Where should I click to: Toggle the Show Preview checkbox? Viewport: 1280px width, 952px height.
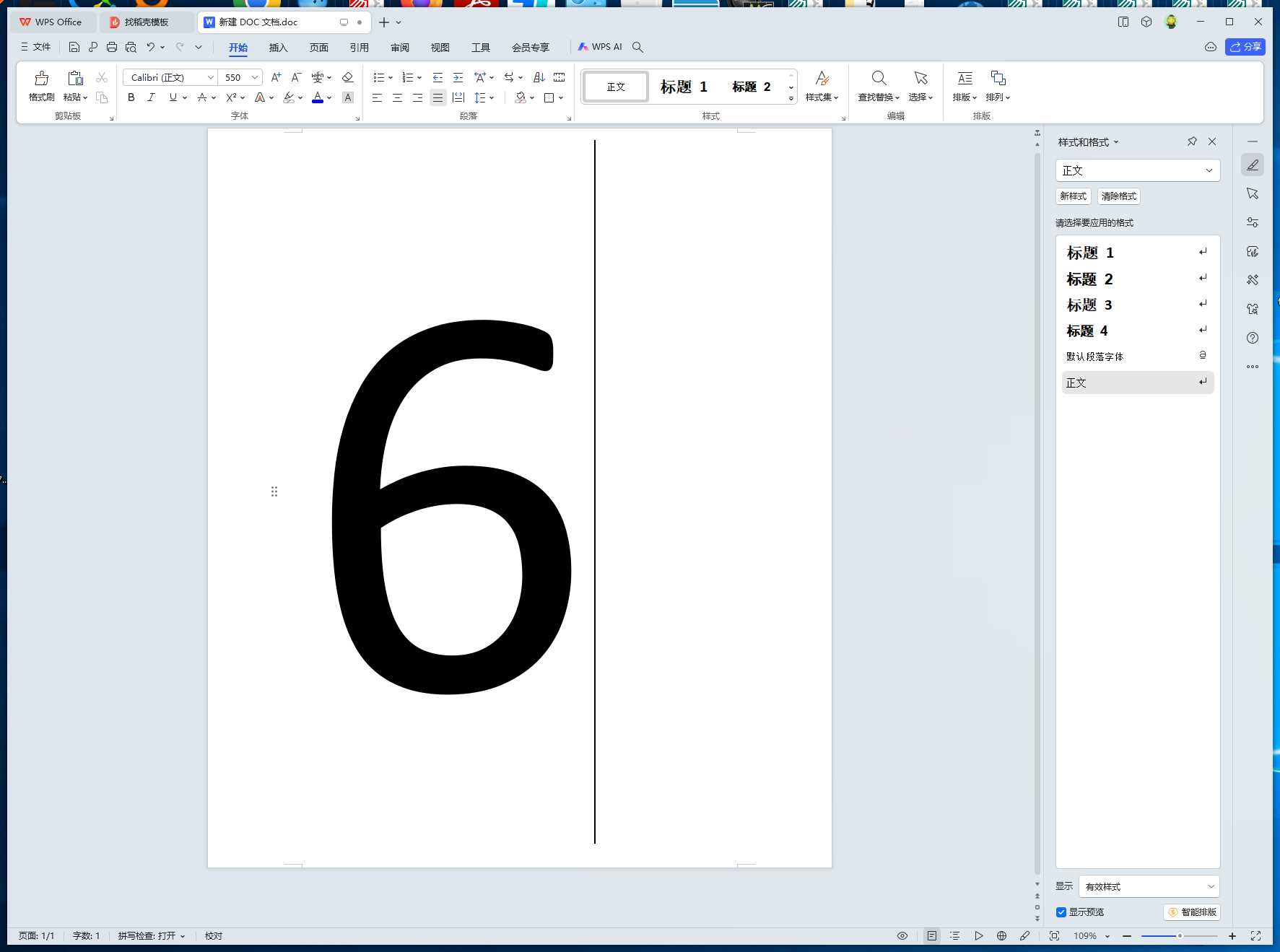pos(1061,912)
